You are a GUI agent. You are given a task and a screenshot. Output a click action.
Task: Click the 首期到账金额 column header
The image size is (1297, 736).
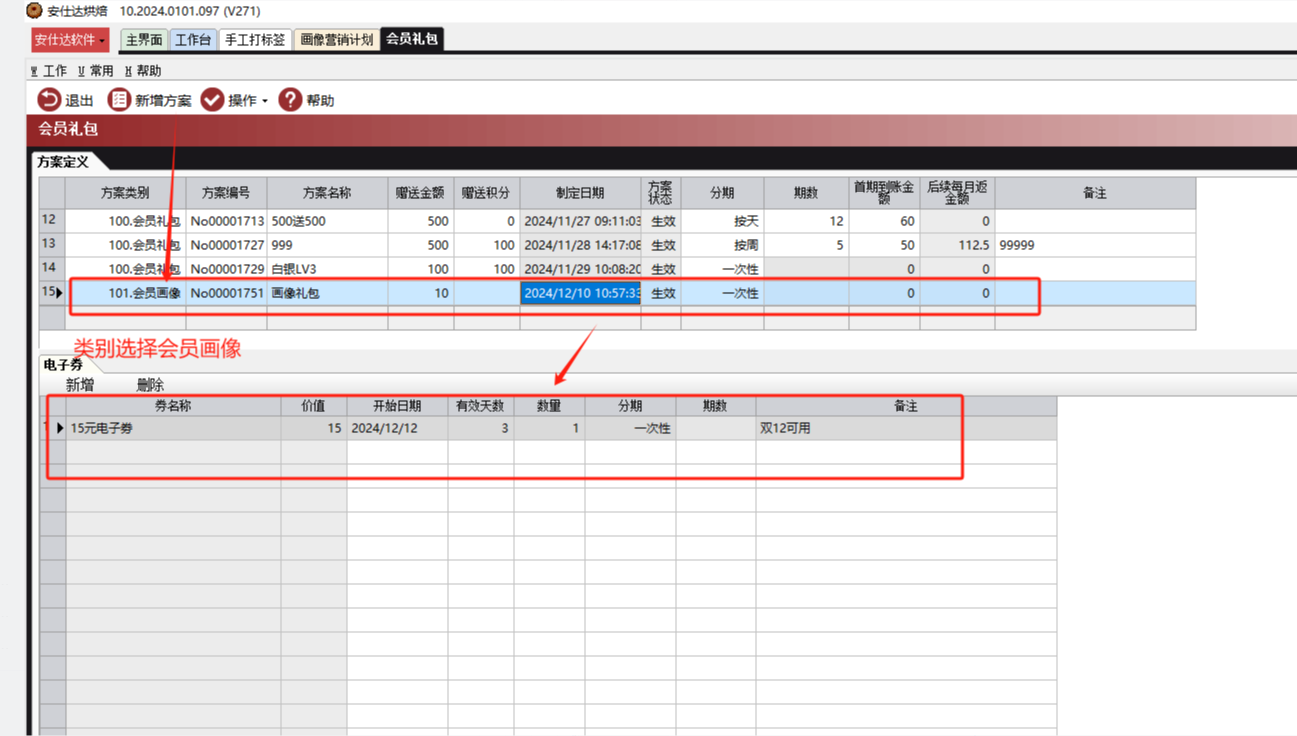884,193
